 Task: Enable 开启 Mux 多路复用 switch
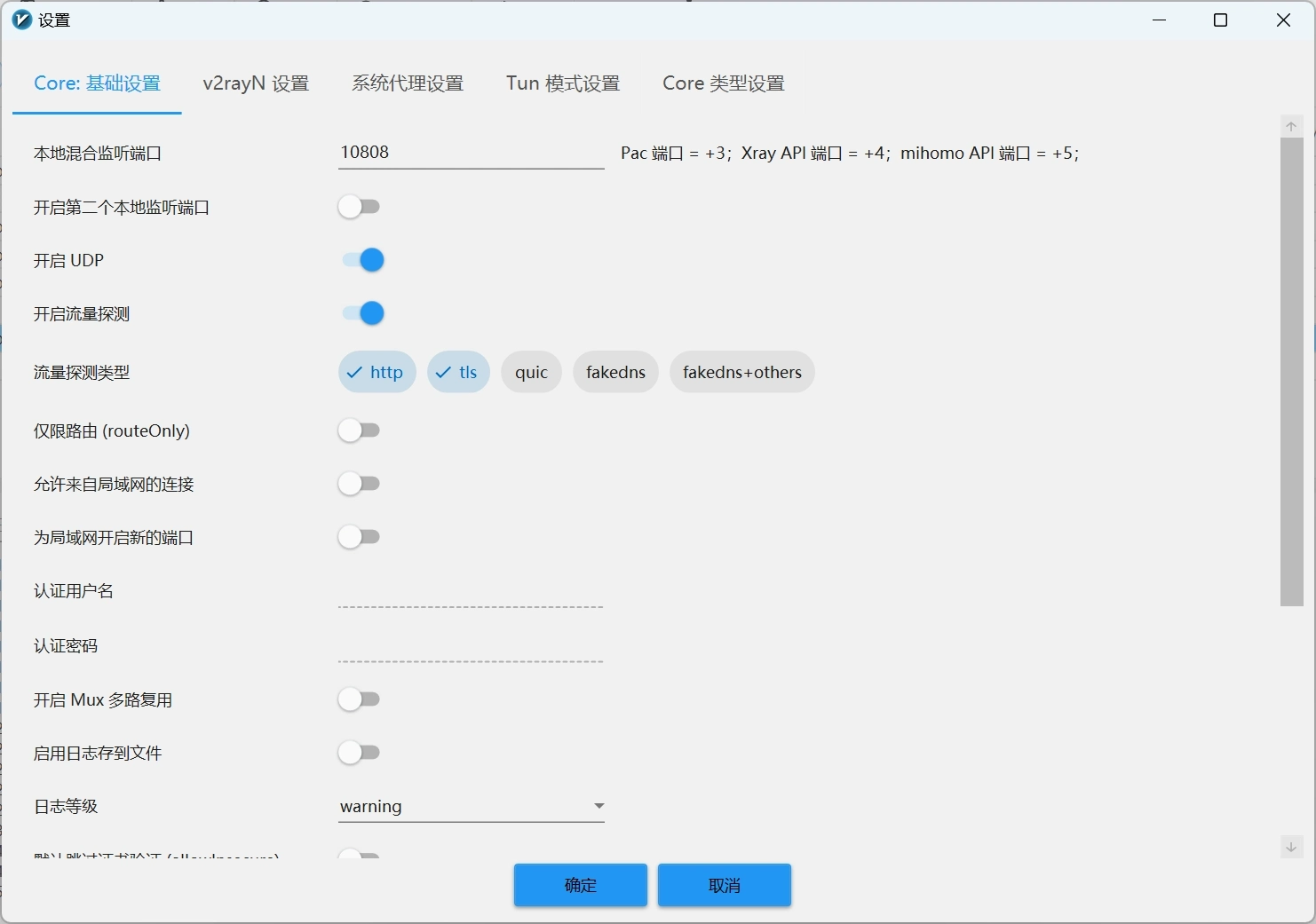click(x=359, y=699)
